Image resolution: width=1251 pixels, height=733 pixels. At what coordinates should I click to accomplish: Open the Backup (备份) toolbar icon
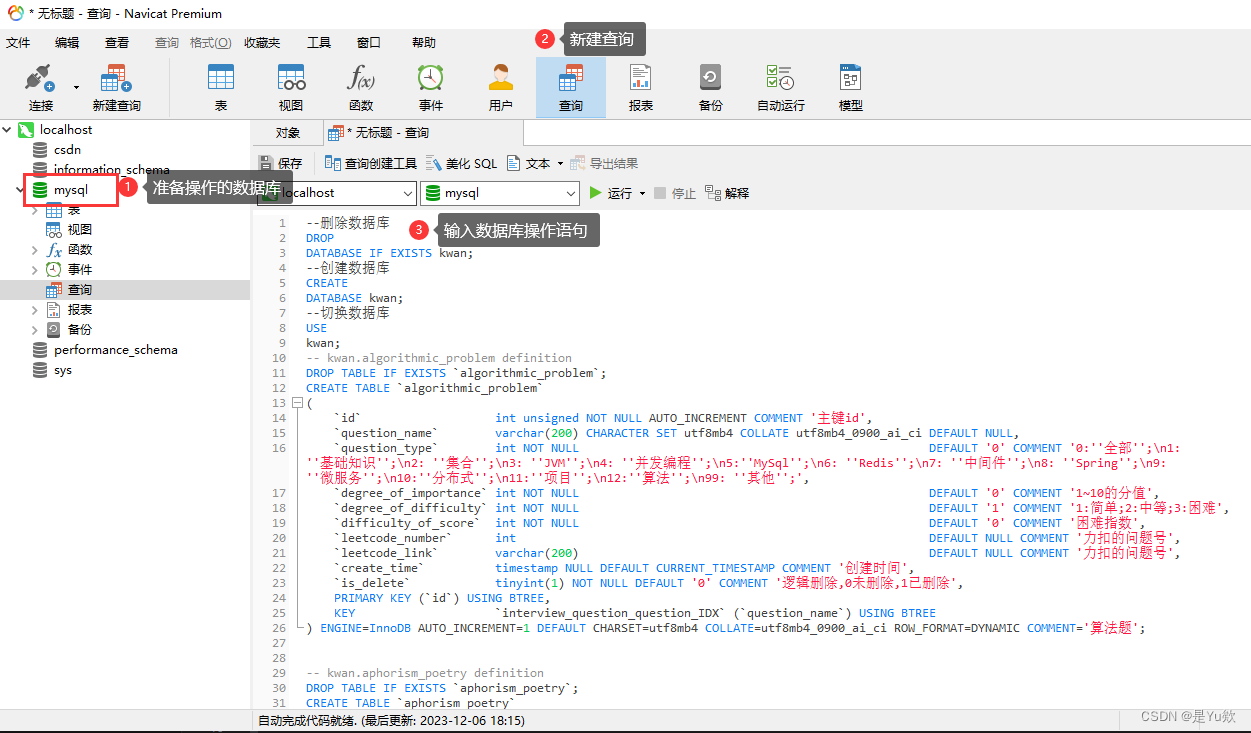click(711, 88)
